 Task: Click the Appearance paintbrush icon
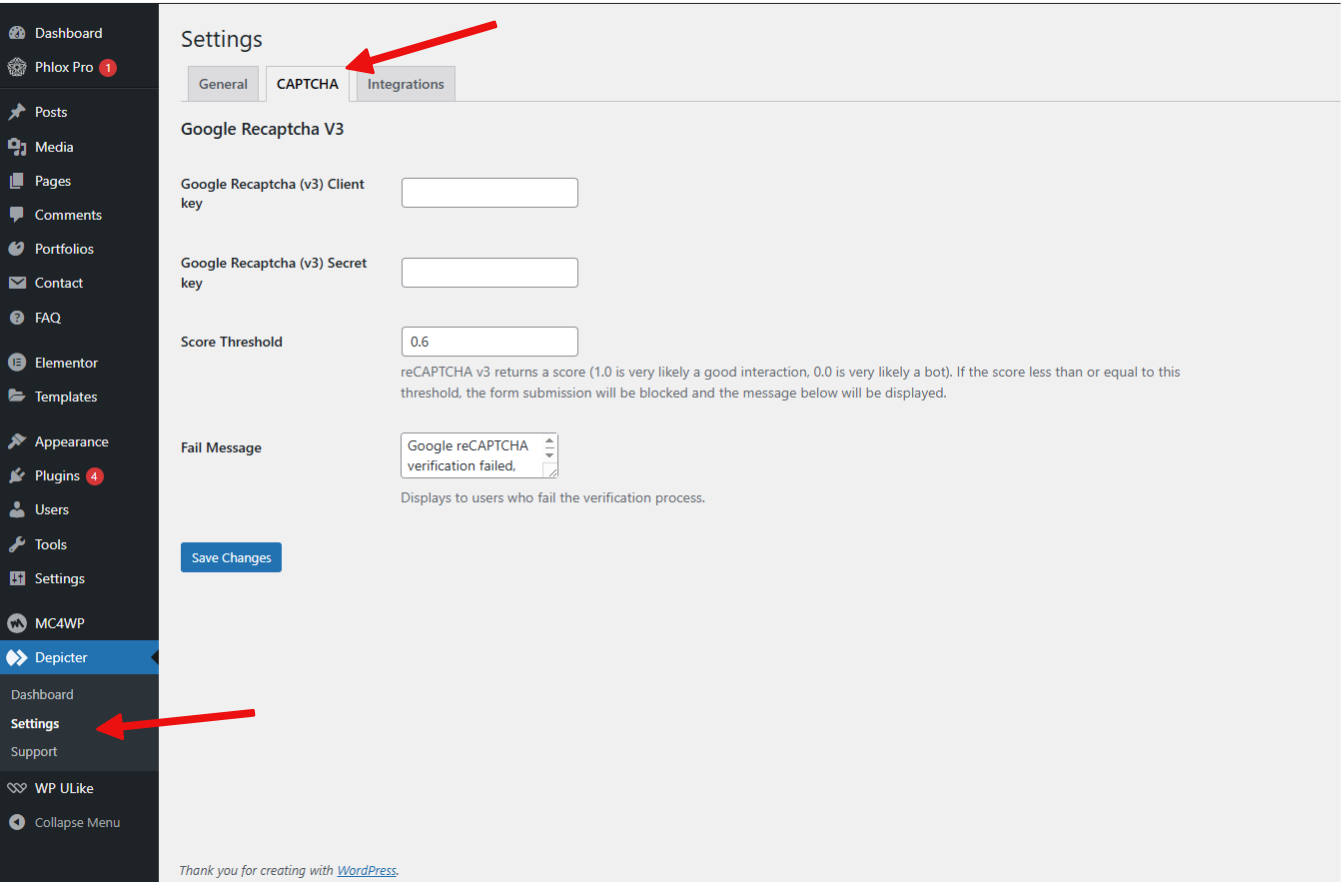(16, 442)
